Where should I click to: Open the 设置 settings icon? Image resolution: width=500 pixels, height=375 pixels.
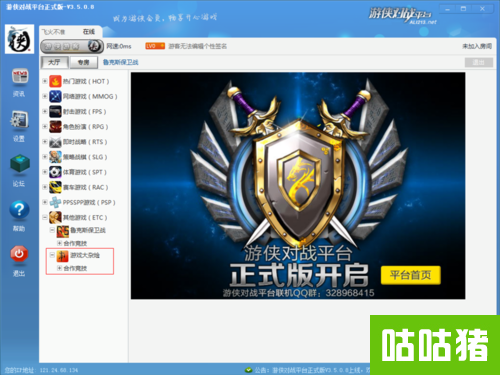[19, 120]
